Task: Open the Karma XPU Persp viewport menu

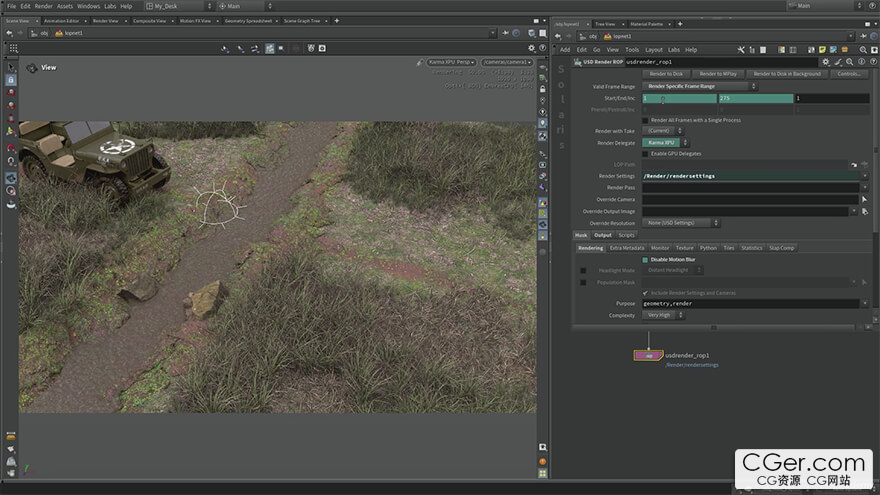Action: [452, 62]
